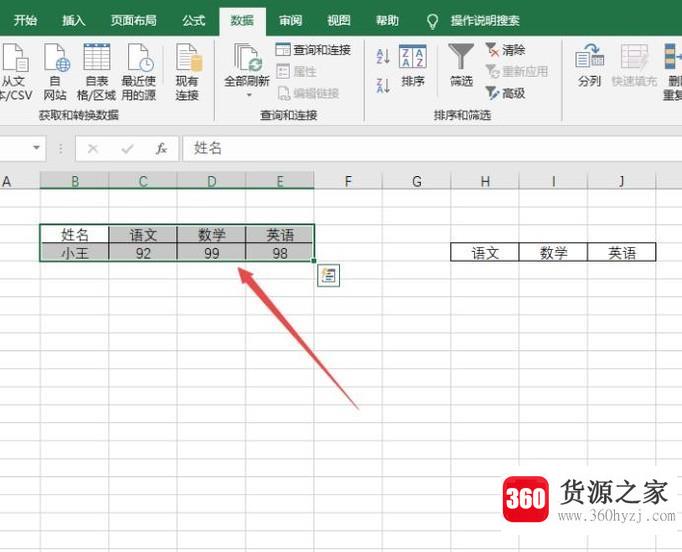Image resolution: width=682 pixels, height=552 pixels.
Task: Select column D header
Action: coord(211,181)
